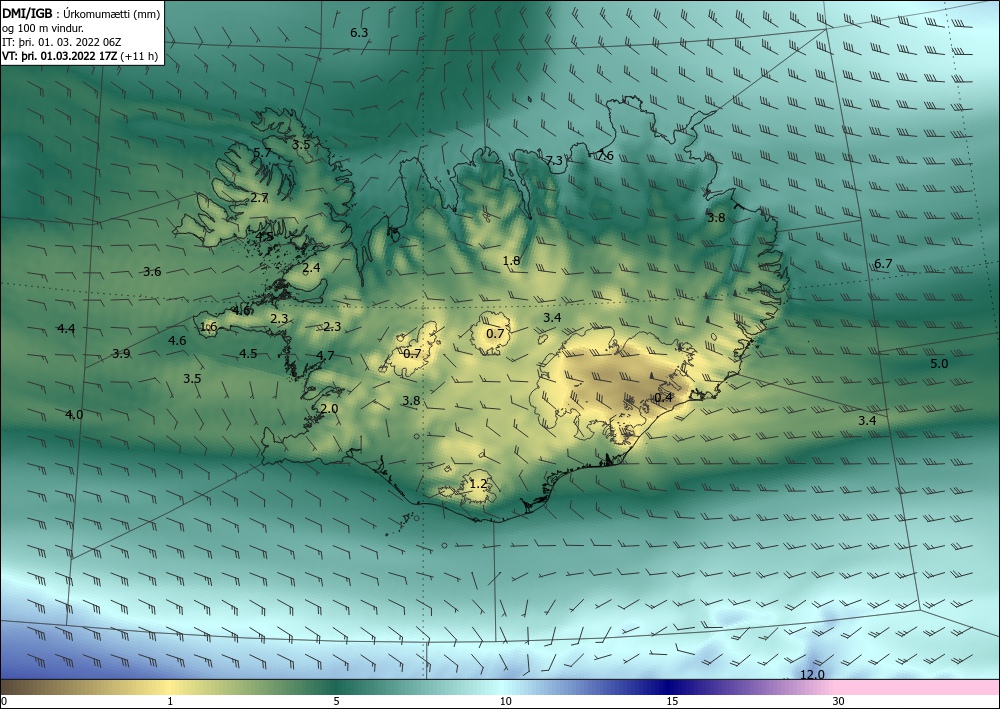Click the 5.7 value in the Westfjords
This screenshot has width=1000, height=709.
(262, 152)
